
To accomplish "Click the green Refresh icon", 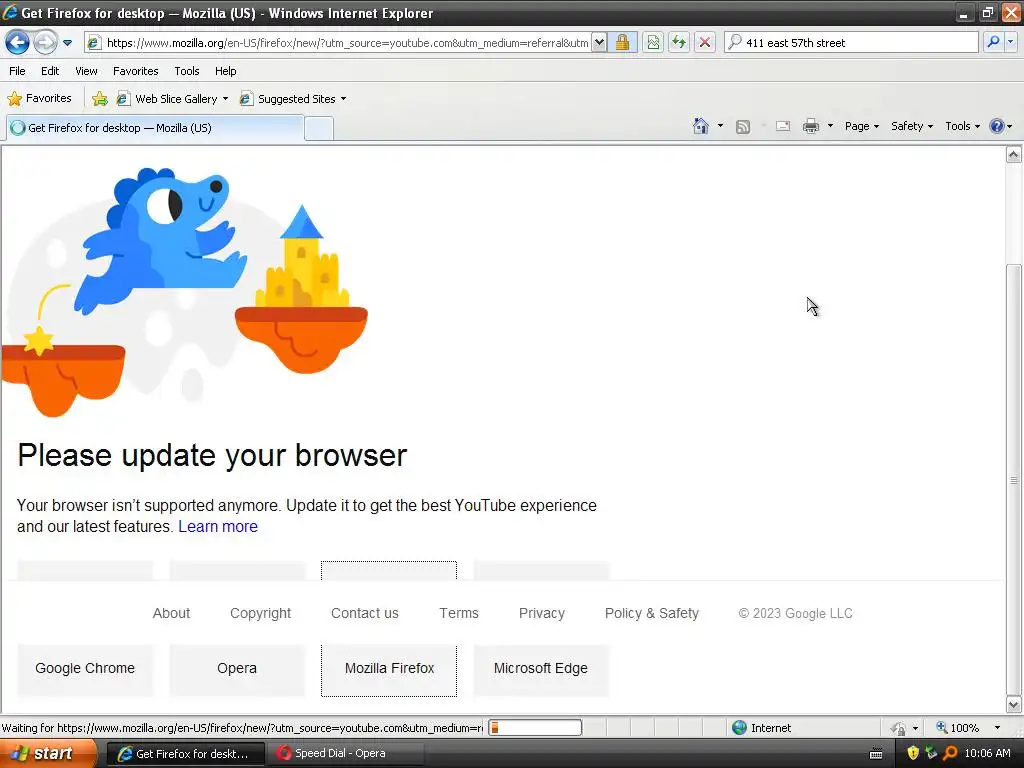I will [679, 42].
